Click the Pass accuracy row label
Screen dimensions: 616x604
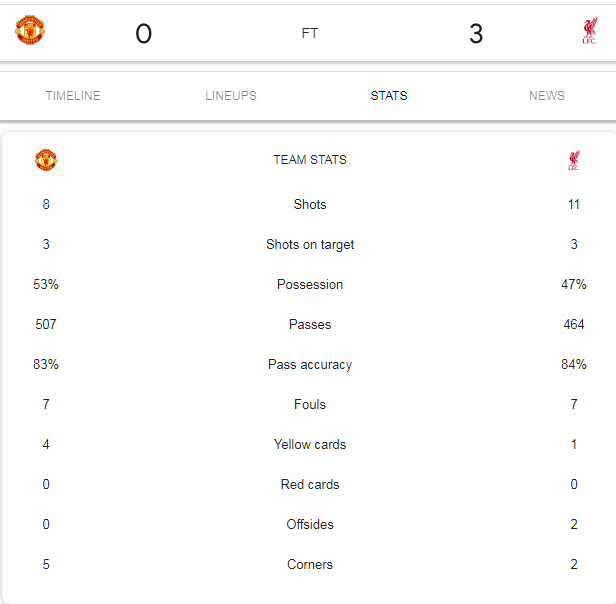(310, 365)
